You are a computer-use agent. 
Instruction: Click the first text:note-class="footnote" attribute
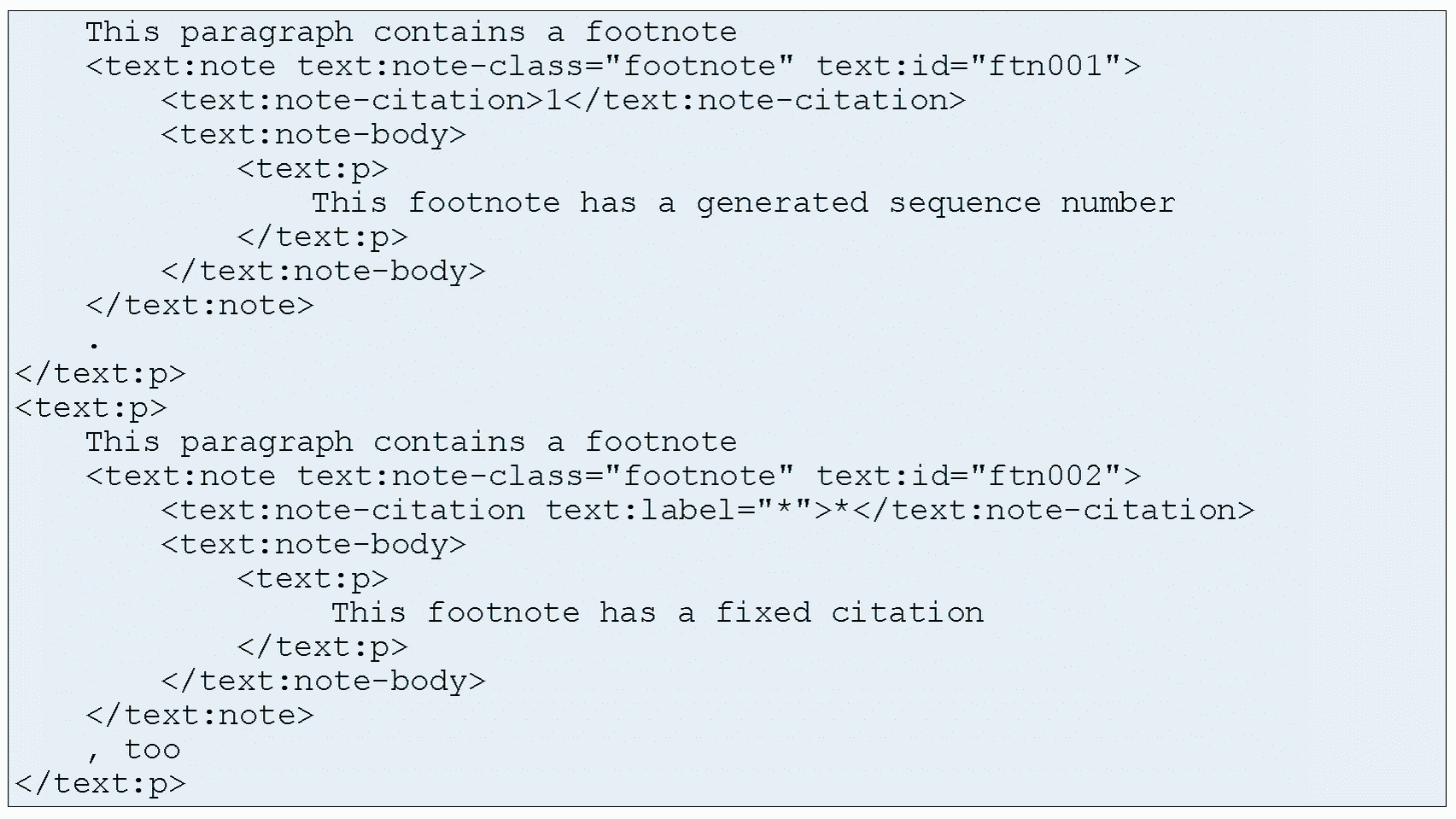tap(546, 67)
